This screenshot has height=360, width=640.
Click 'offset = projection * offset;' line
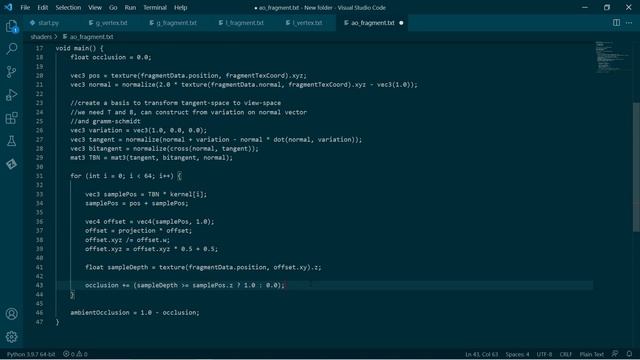tap(138, 231)
